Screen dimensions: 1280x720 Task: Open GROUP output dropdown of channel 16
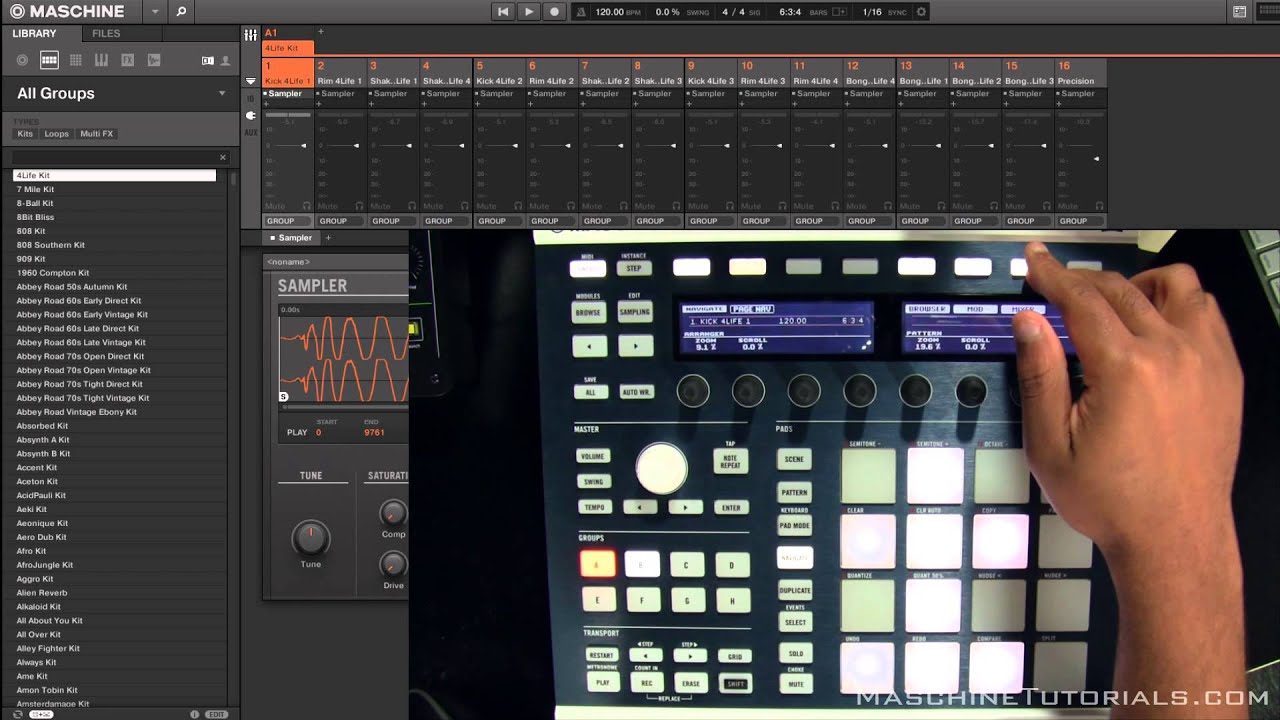point(1081,221)
